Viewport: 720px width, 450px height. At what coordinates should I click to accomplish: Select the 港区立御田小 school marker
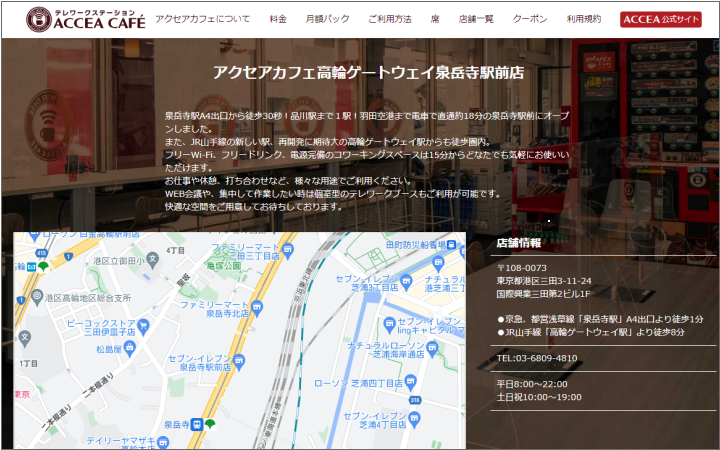pos(152,260)
